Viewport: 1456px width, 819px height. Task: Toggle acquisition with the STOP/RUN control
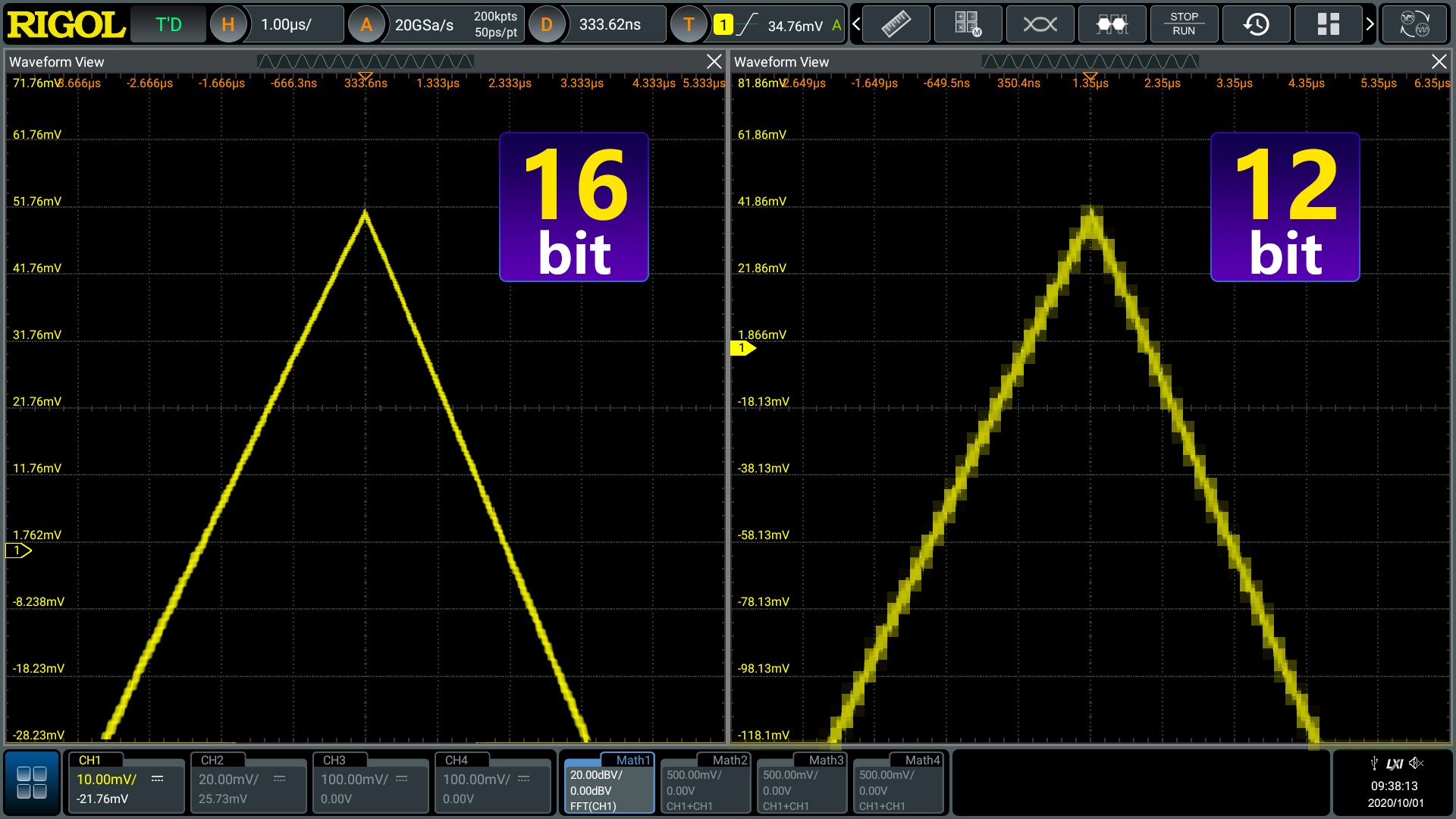1184,24
